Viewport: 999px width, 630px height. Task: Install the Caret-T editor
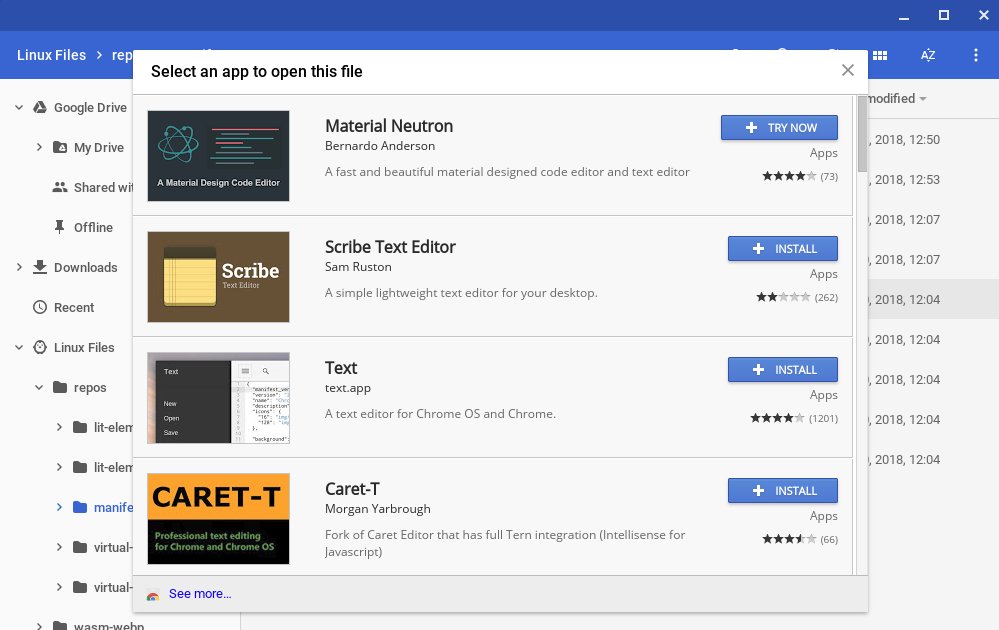(782, 490)
